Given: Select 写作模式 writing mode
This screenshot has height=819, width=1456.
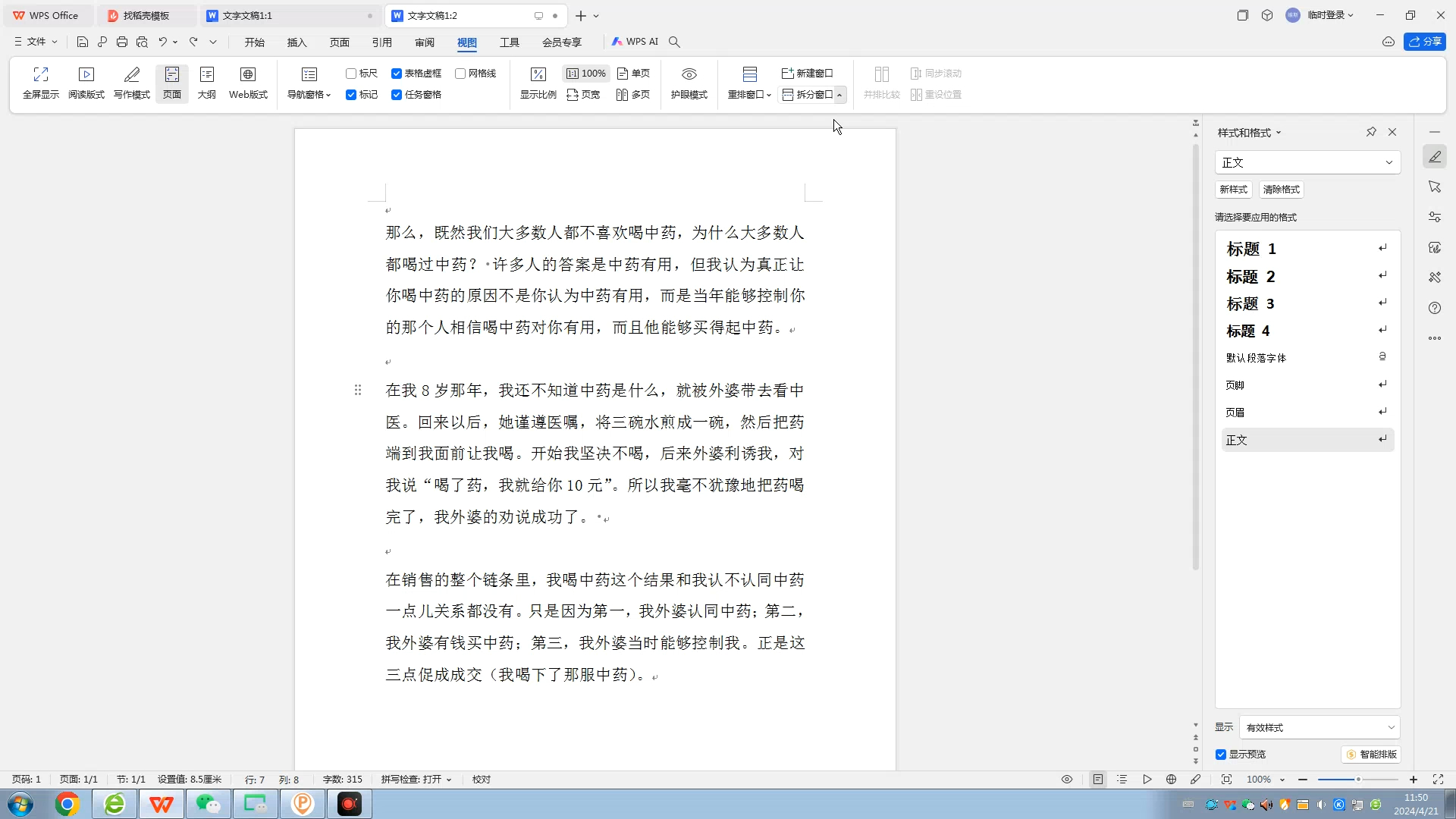Looking at the screenshot, I should click(x=130, y=82).
